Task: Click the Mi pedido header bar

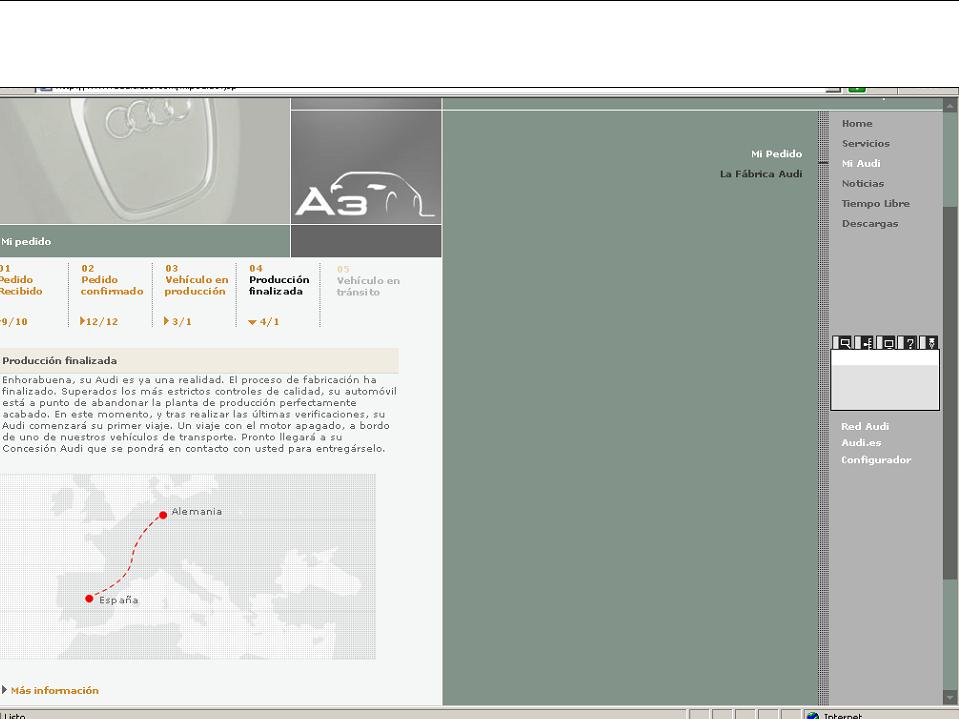Action: (145, 242)
